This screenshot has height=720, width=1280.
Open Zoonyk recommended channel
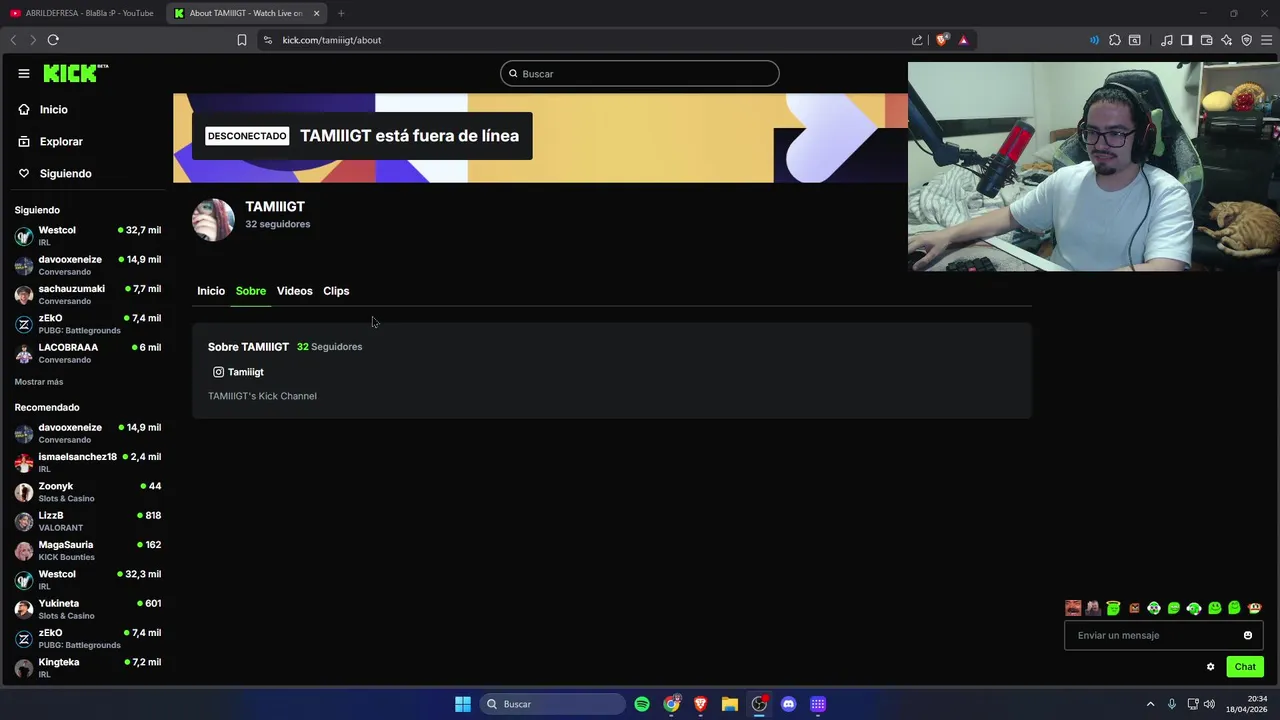pyautogui.click(x=88, y=492)
